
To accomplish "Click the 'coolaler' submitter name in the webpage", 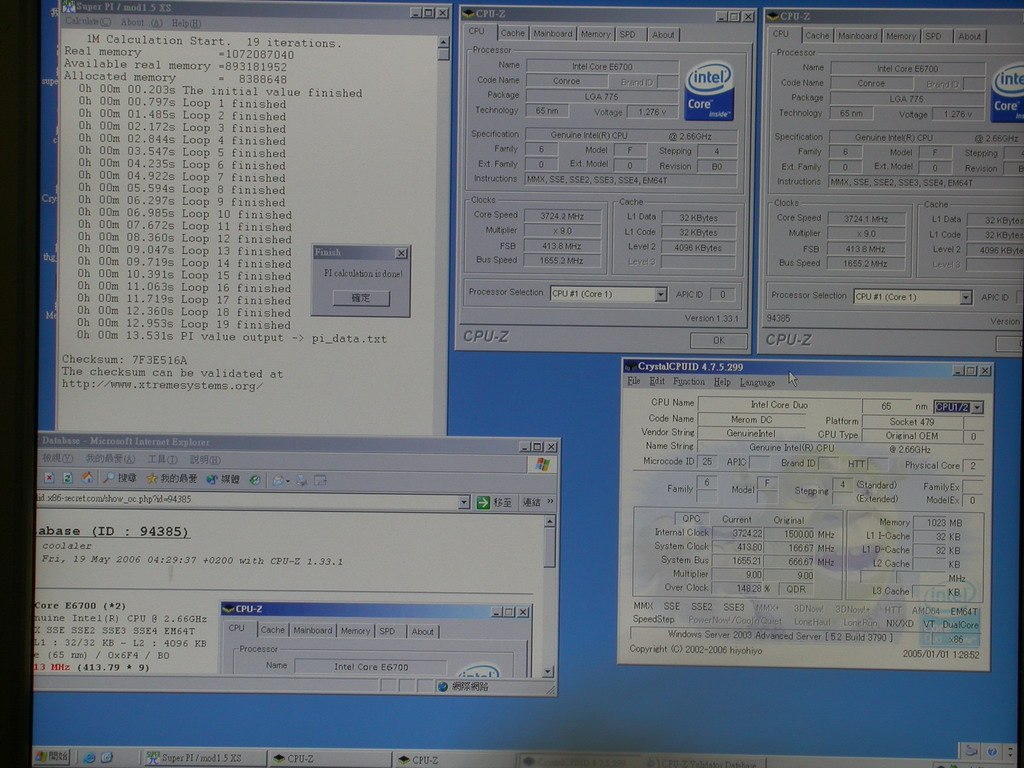I will (67, 546).
